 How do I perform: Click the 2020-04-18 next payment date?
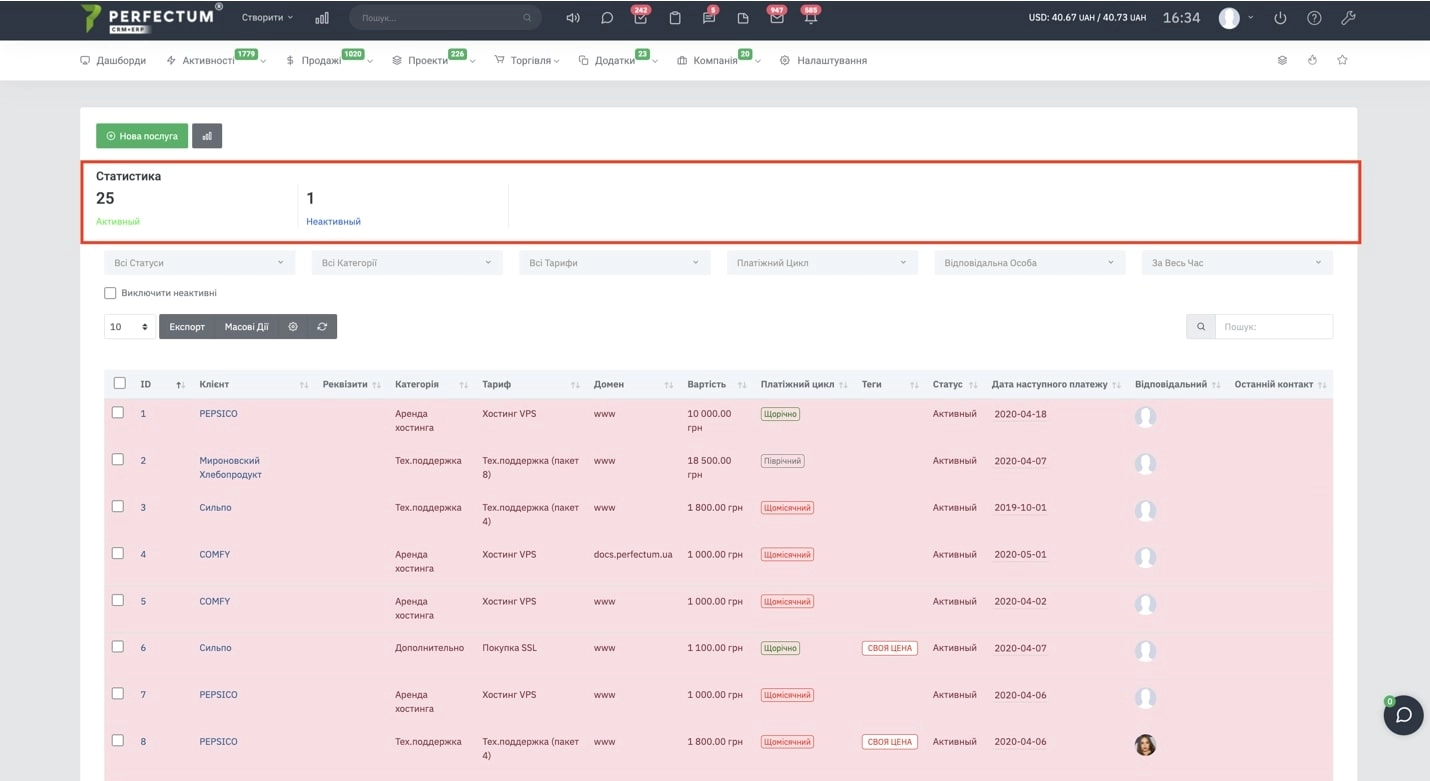click(x=1020, y=413)
